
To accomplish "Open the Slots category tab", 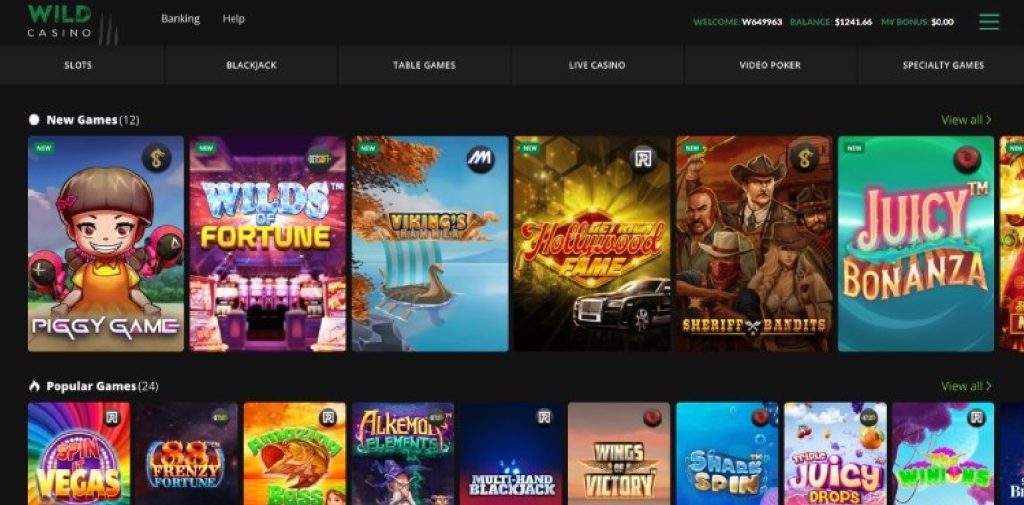I will tap(78, 65).
